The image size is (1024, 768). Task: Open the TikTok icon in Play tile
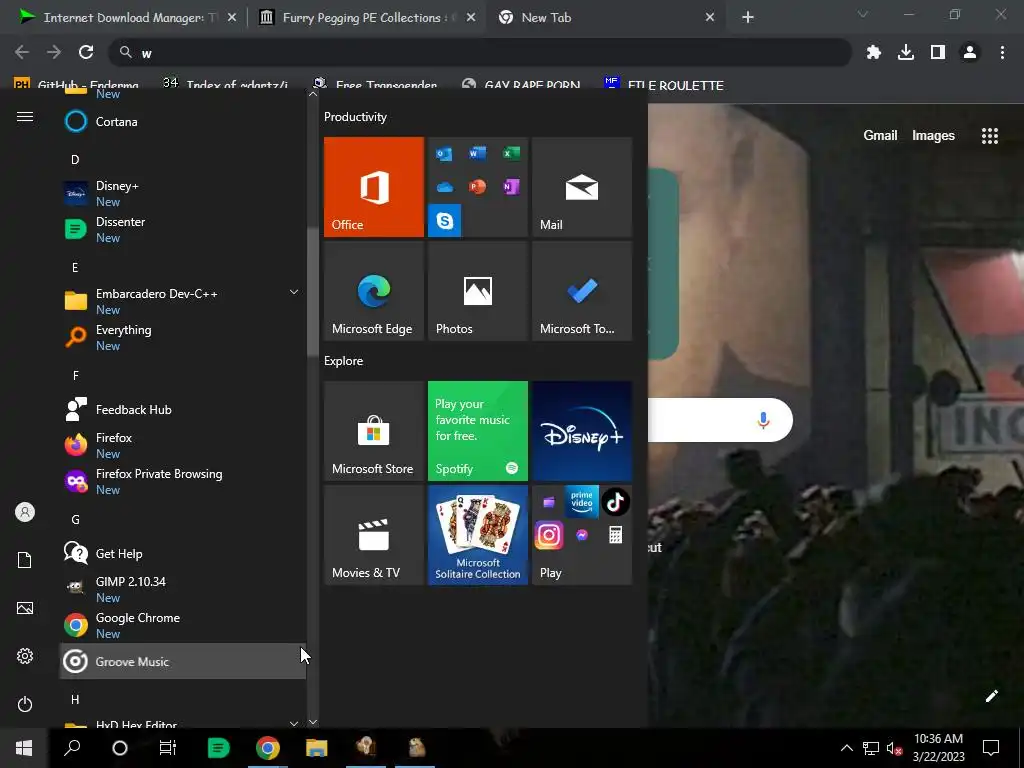(x=615, y=502)
